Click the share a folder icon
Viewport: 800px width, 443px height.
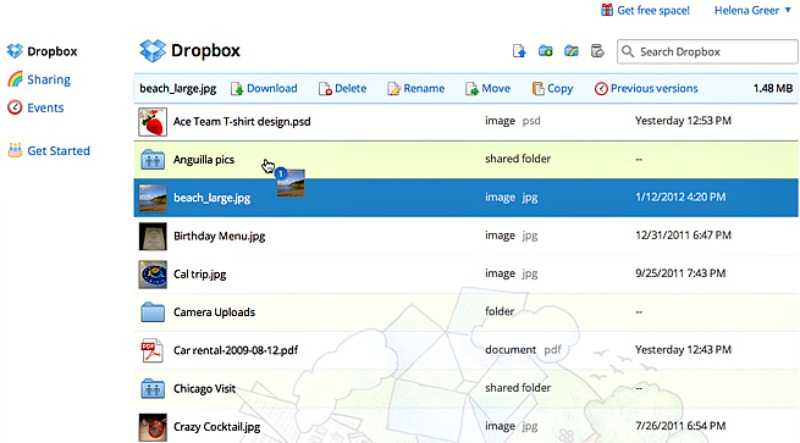pyautogui.click(x=572, y=51)
